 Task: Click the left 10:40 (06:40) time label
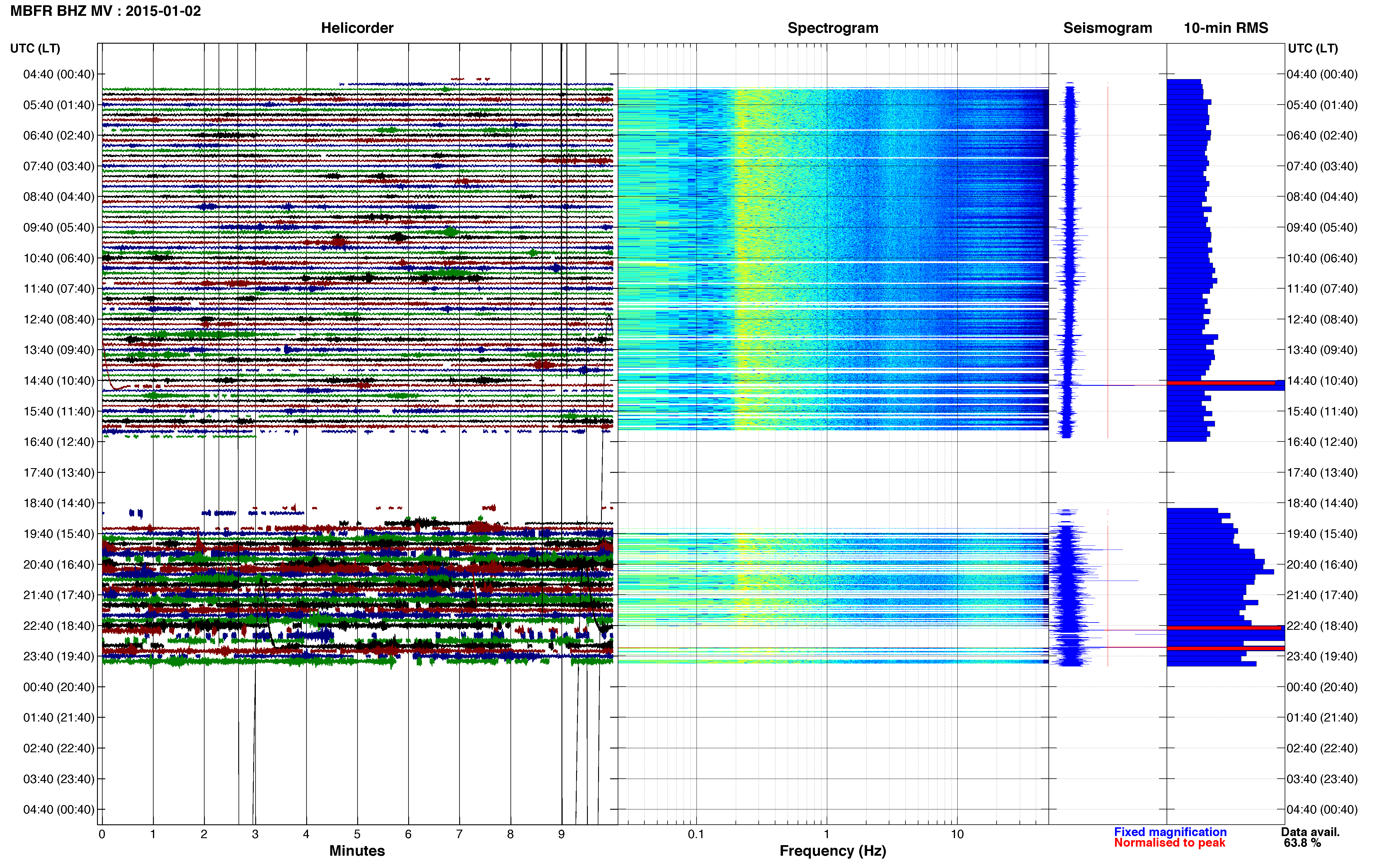59,258
